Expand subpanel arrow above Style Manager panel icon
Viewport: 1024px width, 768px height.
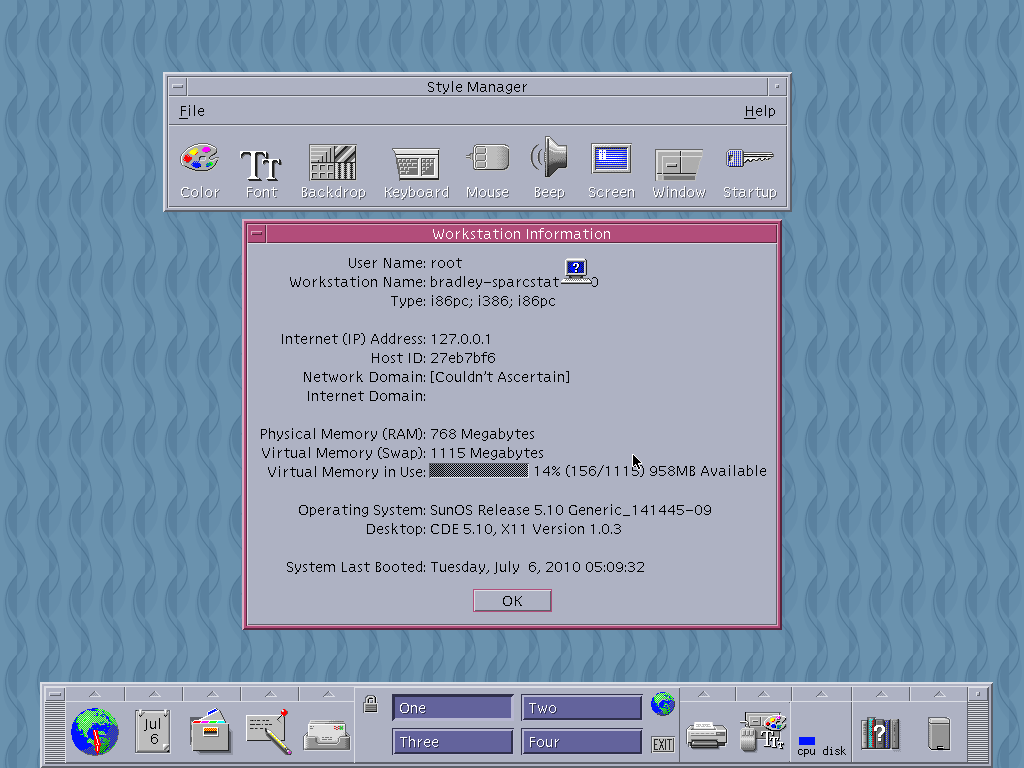763,694
